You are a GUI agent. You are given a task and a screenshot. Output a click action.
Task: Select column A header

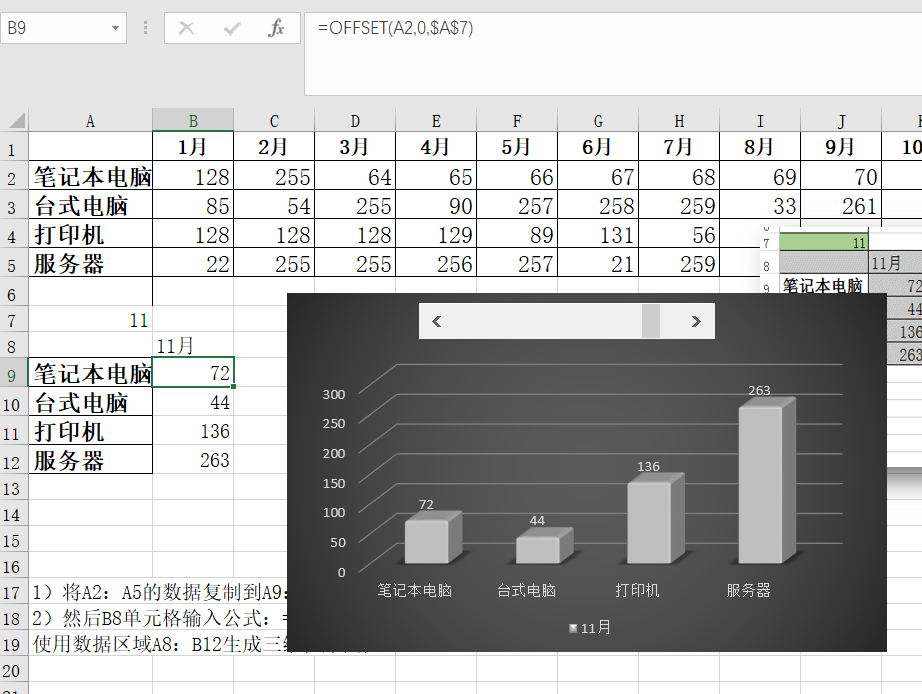90,121
